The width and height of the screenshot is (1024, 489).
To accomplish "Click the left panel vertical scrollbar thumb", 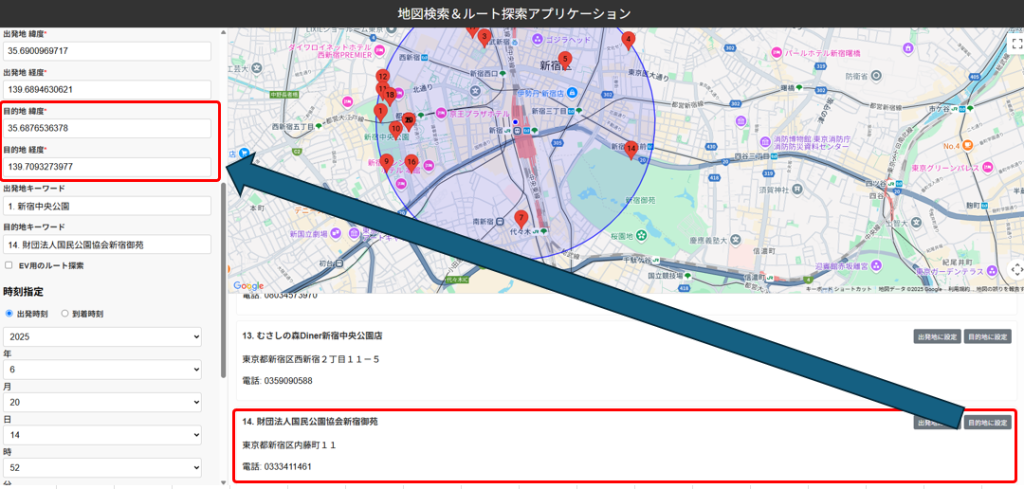I will pos(223,279).
